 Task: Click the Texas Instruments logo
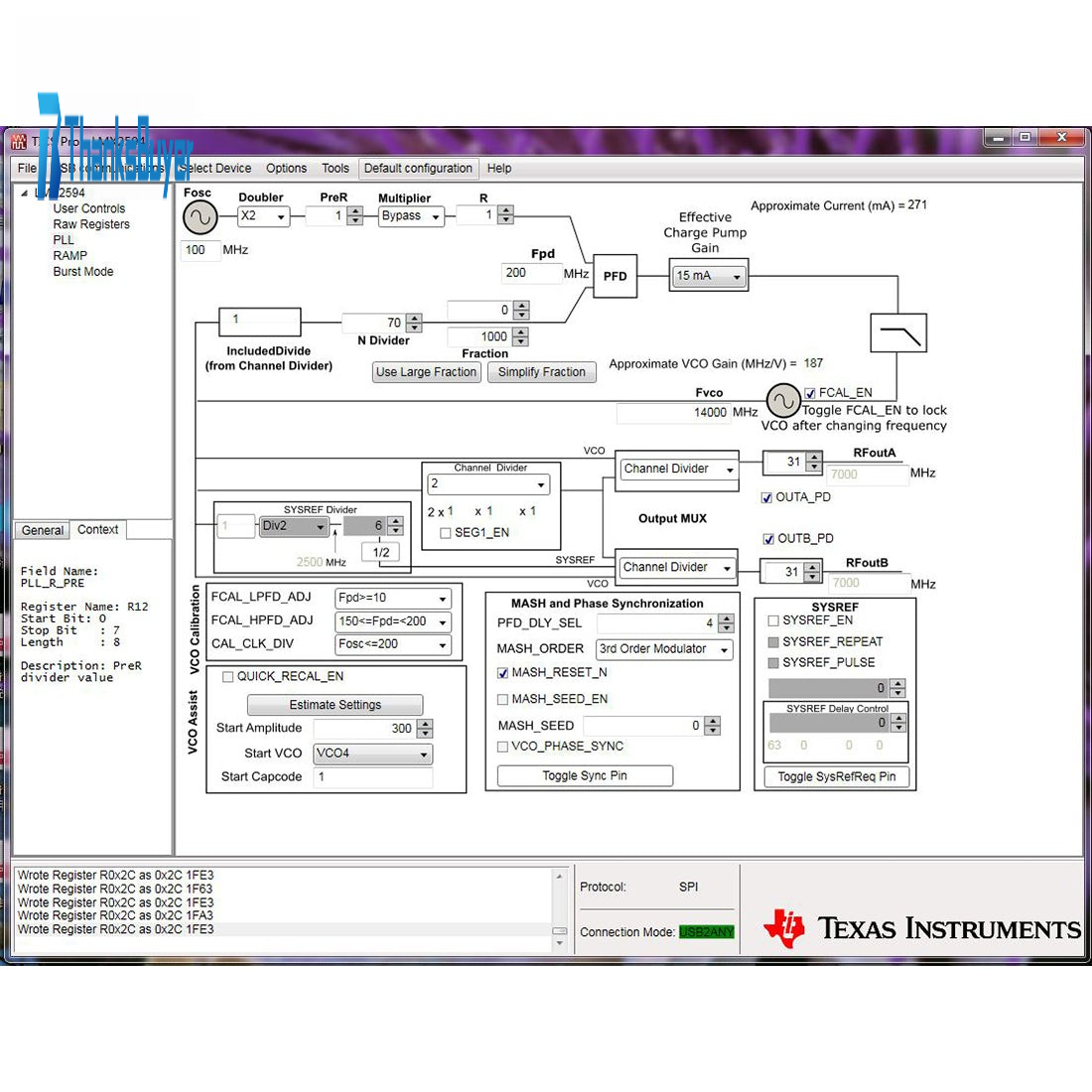point(921,928)
